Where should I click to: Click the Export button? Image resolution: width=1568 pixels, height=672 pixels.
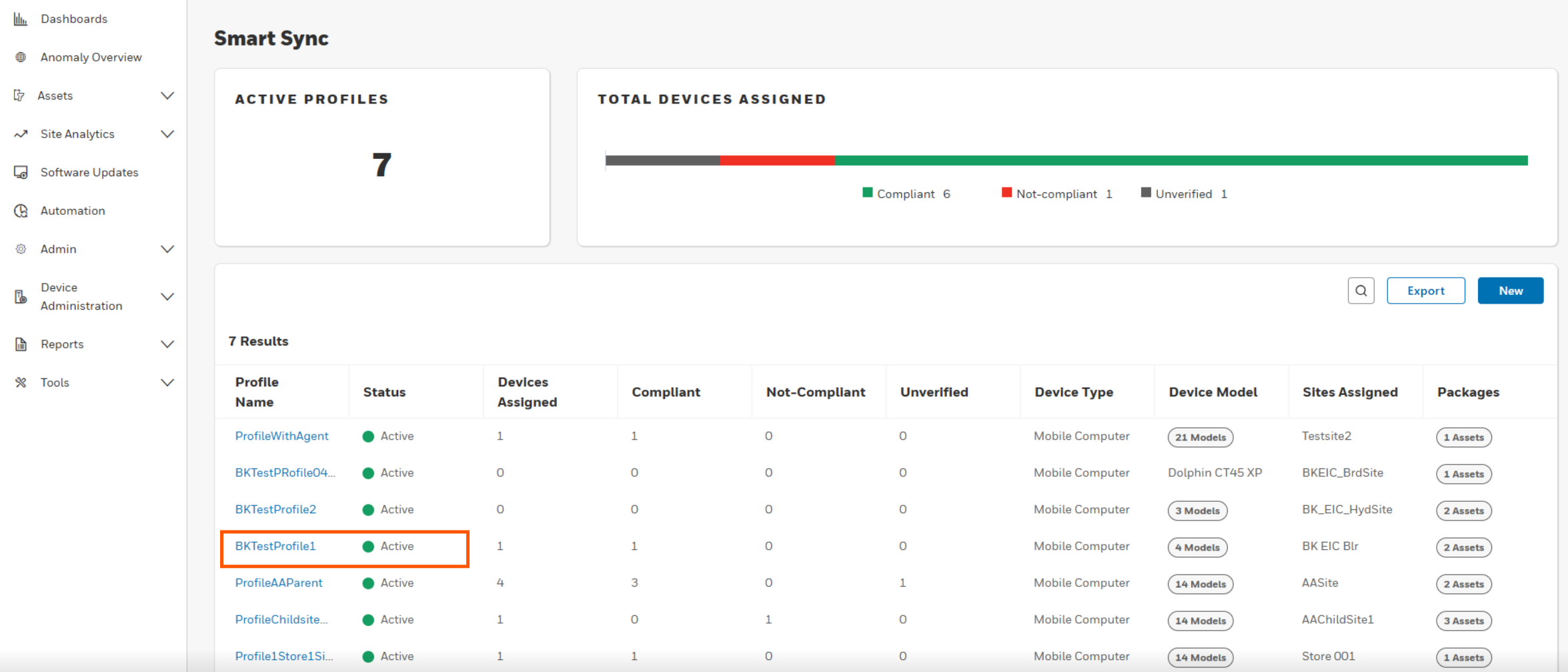(1426, 290)
